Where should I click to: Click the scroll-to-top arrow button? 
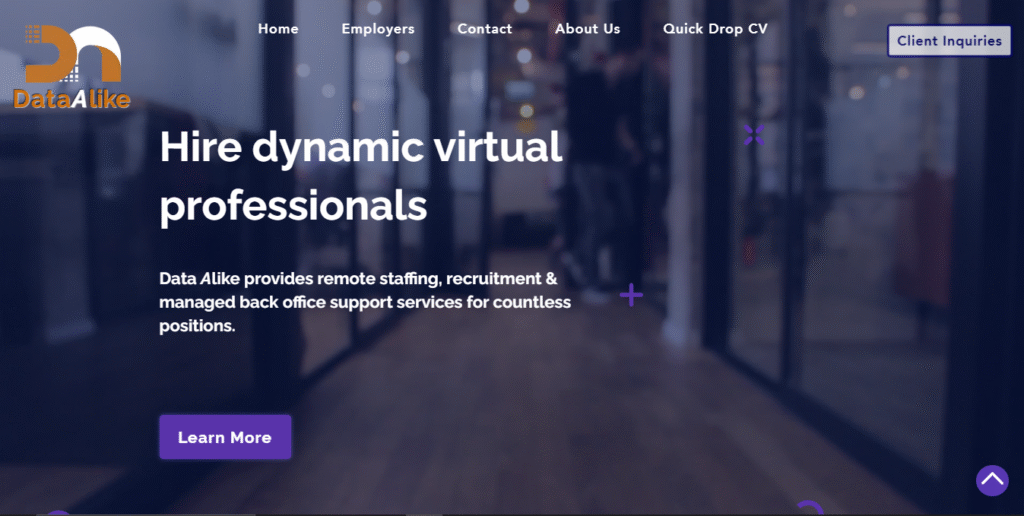(992, 481)
